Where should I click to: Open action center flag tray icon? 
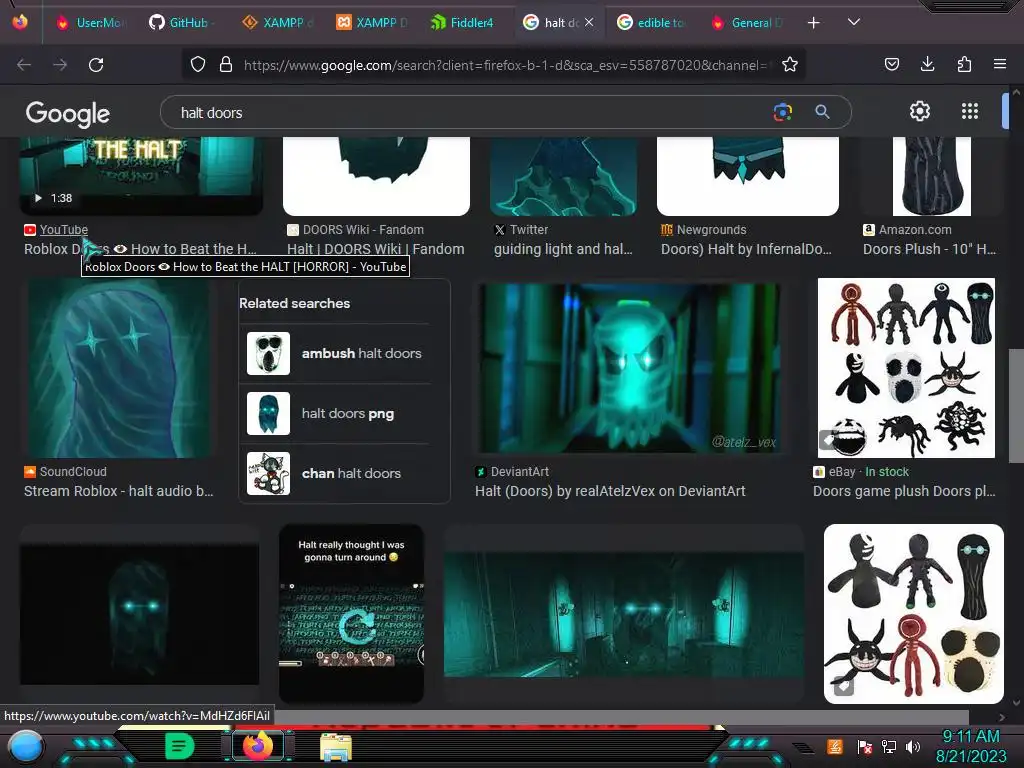pos(864,747)
